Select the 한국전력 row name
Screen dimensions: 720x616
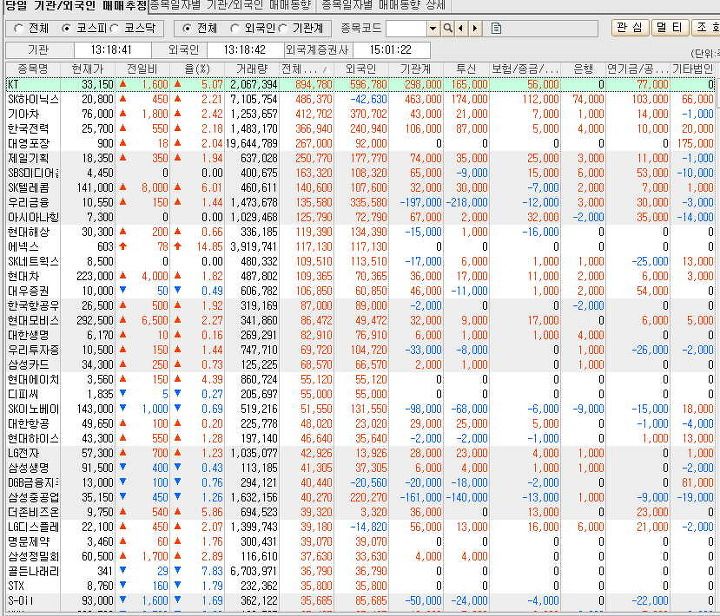pyautogui.click(x=28, y=129)
